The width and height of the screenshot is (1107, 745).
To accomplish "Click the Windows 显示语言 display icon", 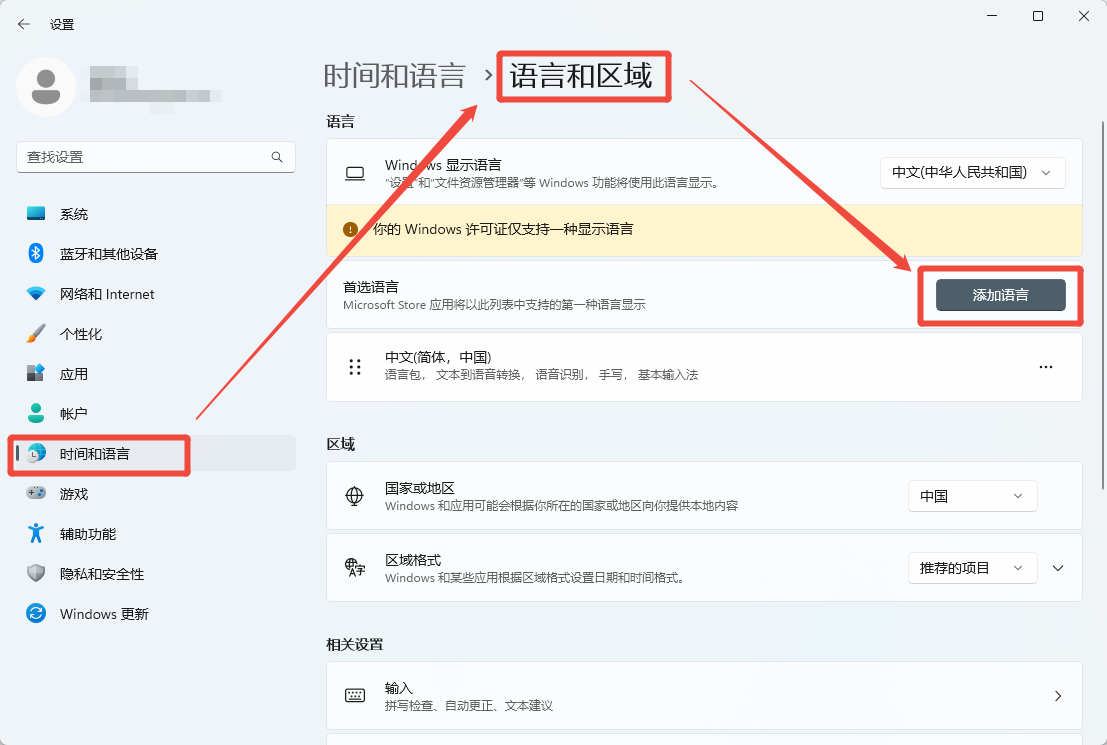I will coord(354,174).
